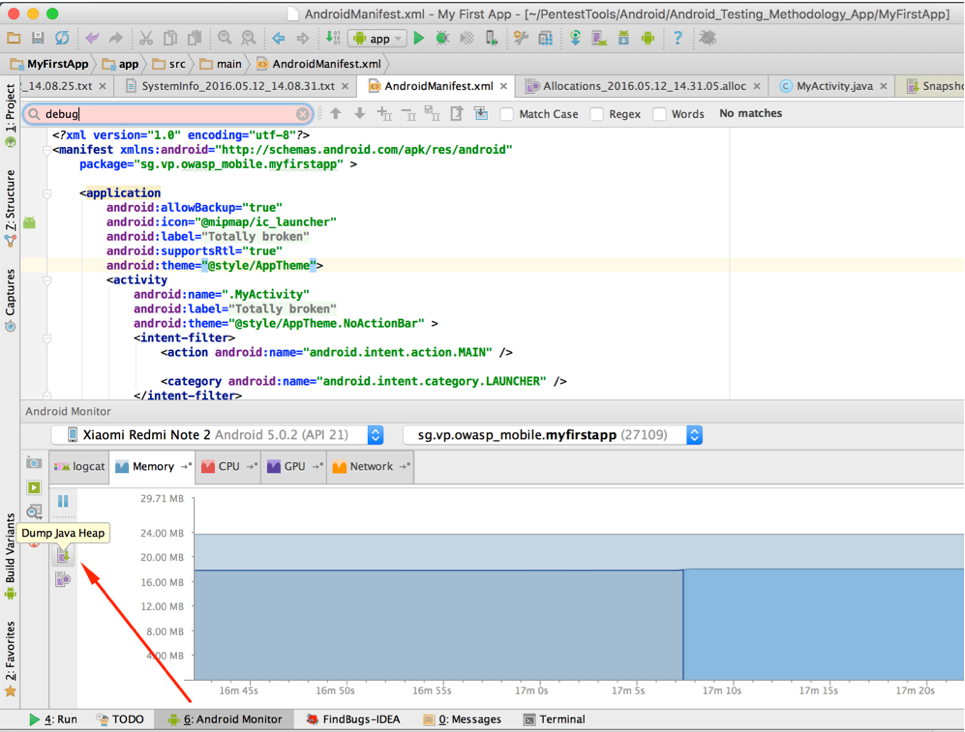This screenshot has width=965, height=732.
Task: Take a device screenshot with camera icon
Action: (x=34, y=463)
